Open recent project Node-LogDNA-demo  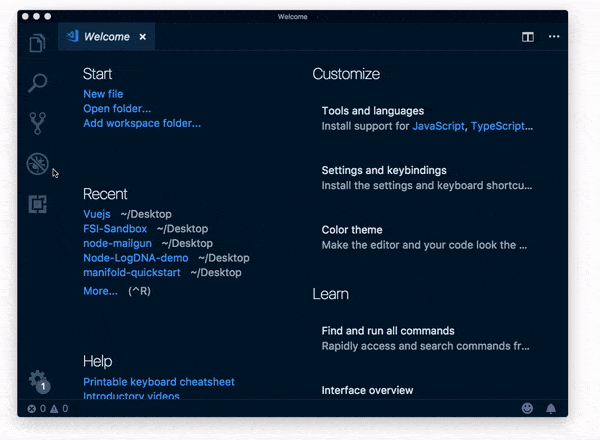(x=136, y=258)
